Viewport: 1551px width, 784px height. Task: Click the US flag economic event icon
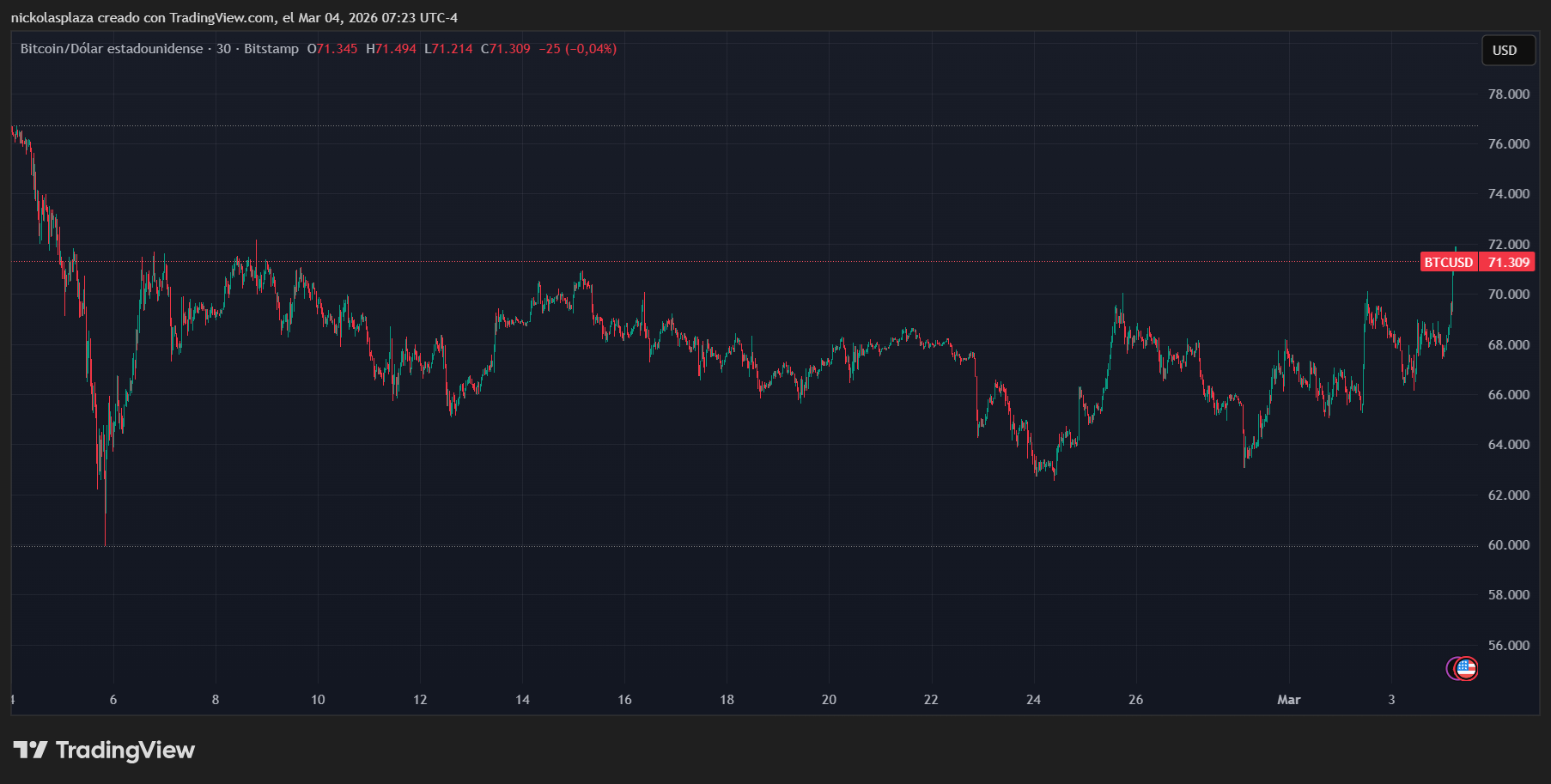point(1466,668)
